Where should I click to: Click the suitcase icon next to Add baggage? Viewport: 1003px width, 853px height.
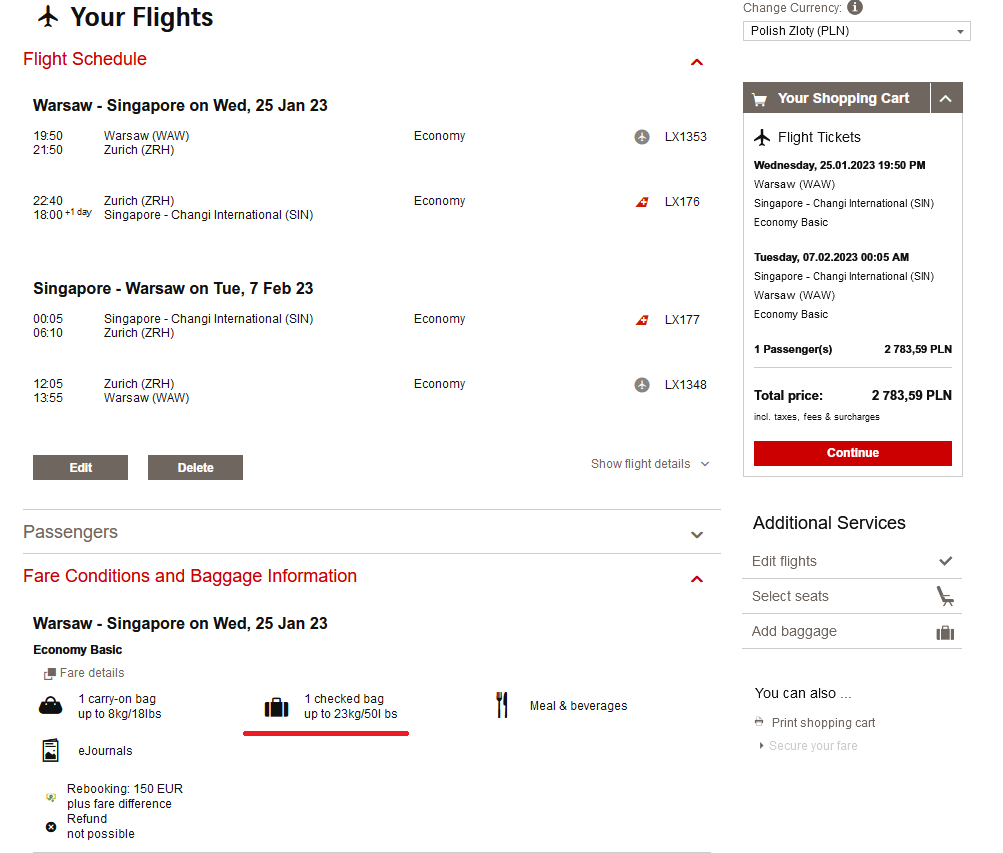coord(945,632)
